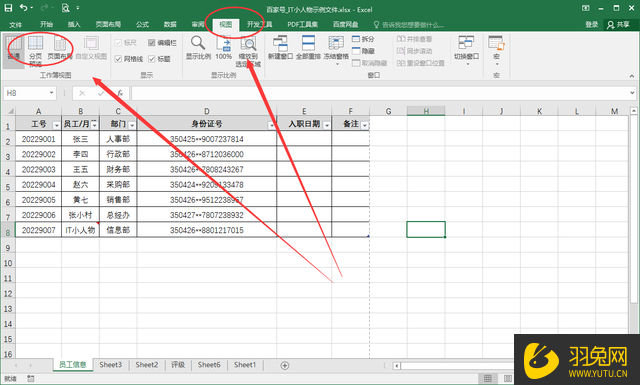The width and height of the screenshot is (640, 385).
Task: Switch to Page Break Preview (分页预览)
Action: coord(36,51)
